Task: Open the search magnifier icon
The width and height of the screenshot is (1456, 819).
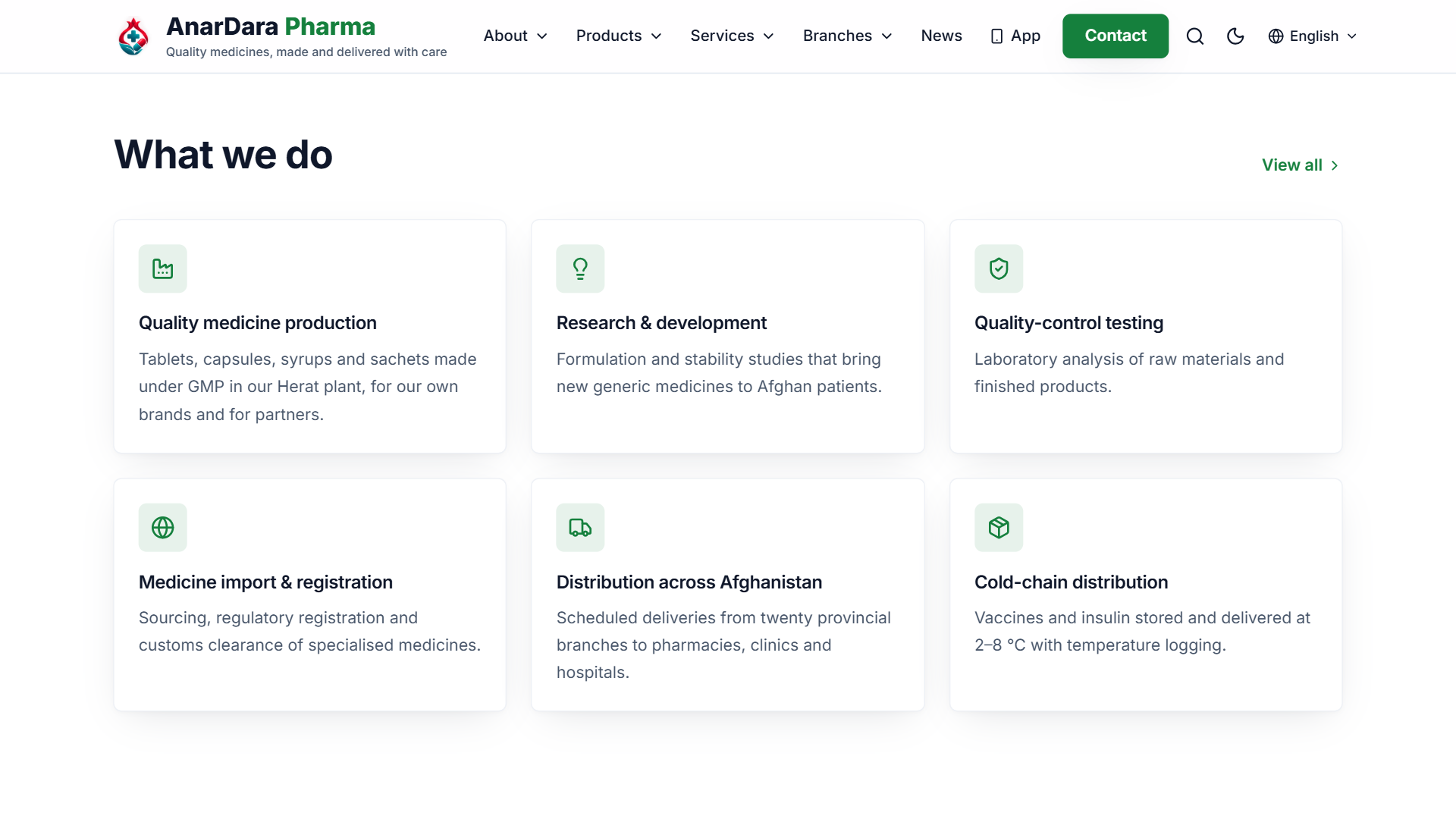Action: tap(1195, 36)
